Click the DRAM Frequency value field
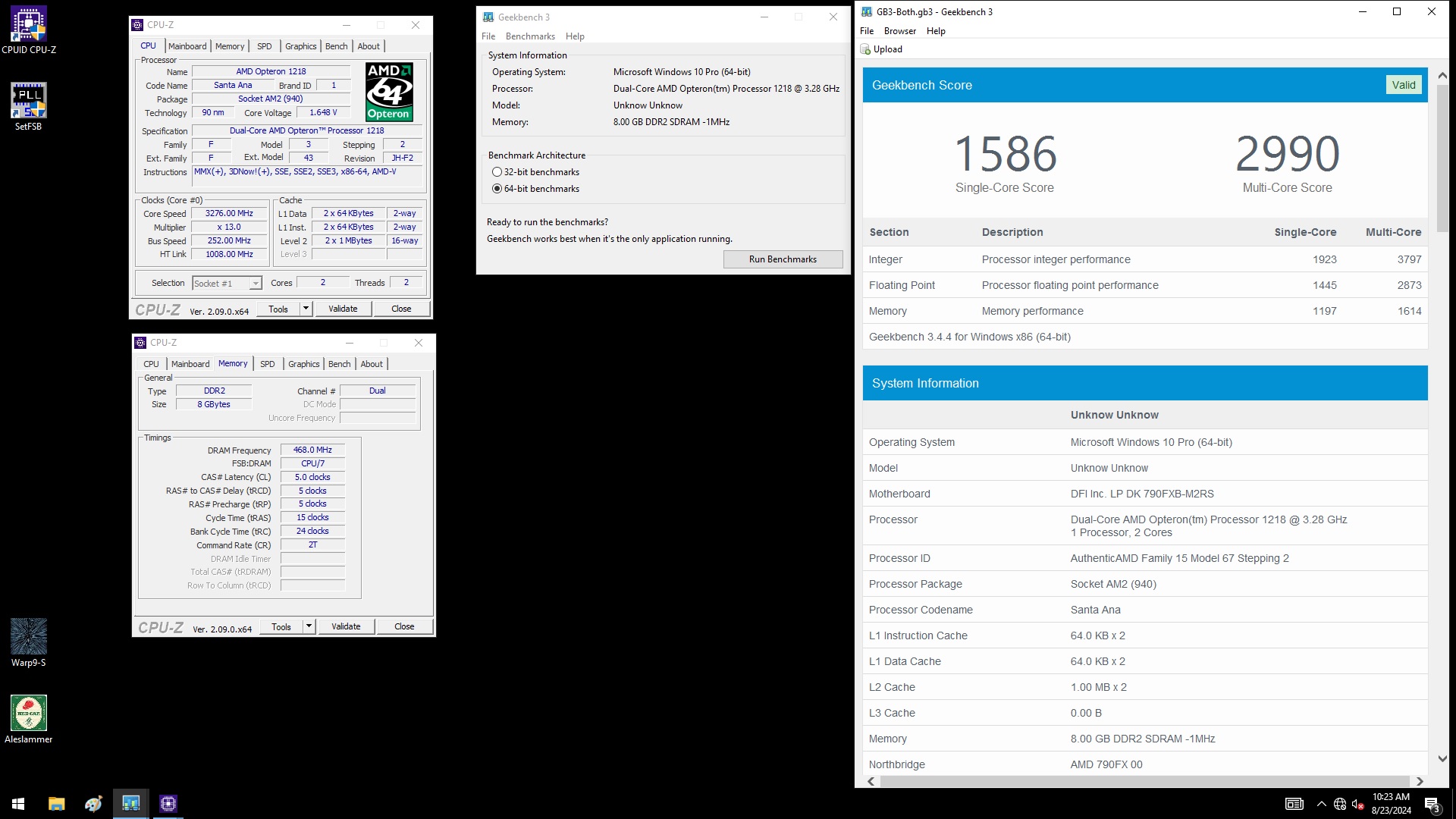The height and width of the screenshot is (819, 1456). [x=312, y=450]
